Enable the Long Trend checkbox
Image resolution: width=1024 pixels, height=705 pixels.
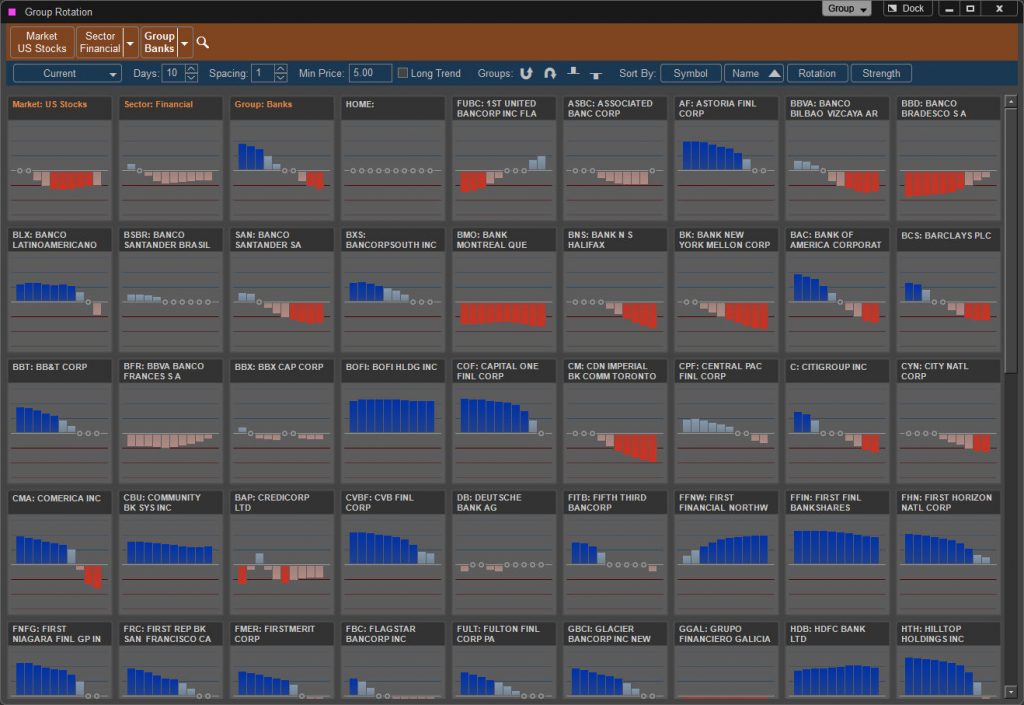pos(403,73)
